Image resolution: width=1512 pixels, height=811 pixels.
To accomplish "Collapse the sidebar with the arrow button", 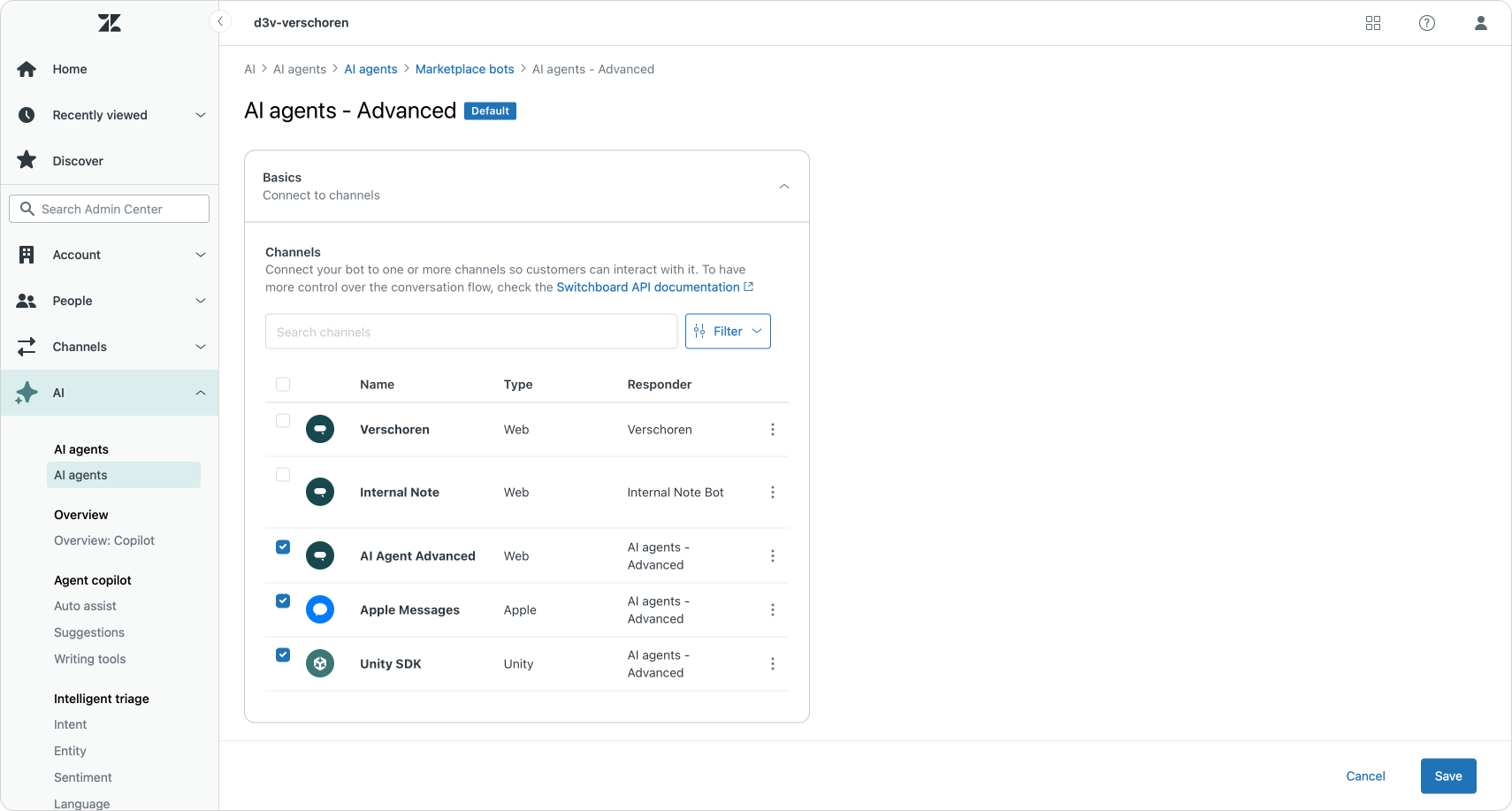I will (220, 22).
